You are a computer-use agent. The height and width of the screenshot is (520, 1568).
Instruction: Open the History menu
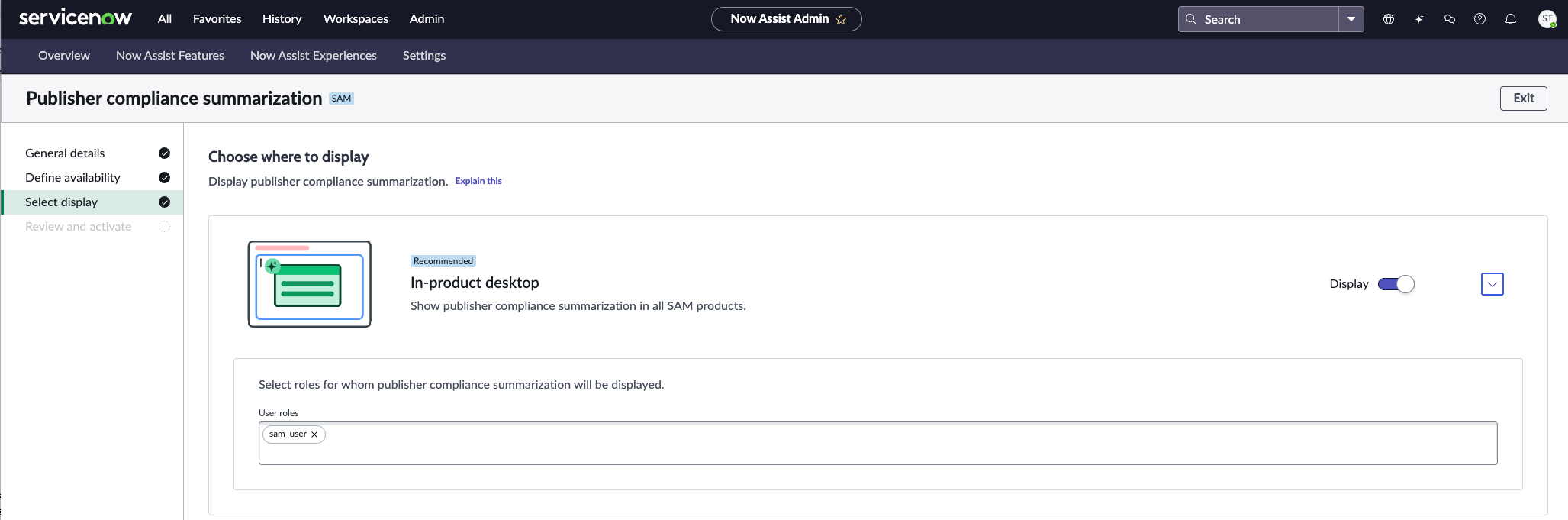[282, 19]
